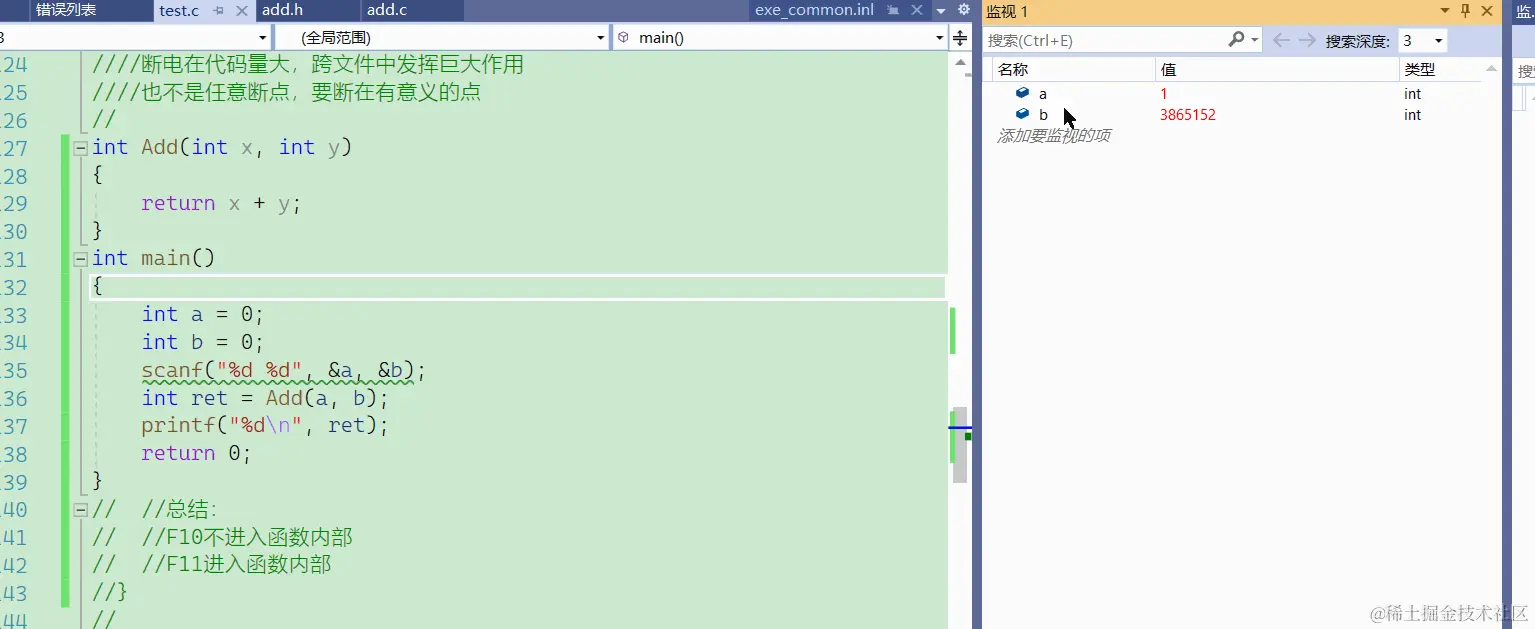
Task: Click the second 监视 panel tab at right edge
Action: click(x=1525, y=11)
